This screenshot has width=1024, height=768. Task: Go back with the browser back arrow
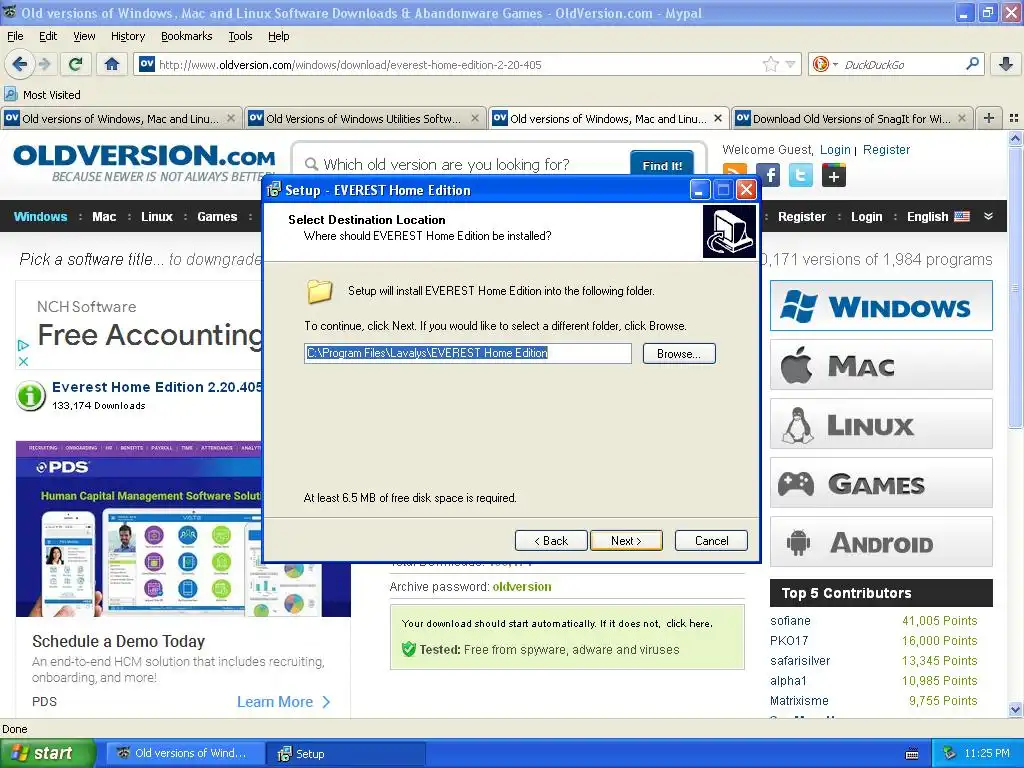click(20, 64)
